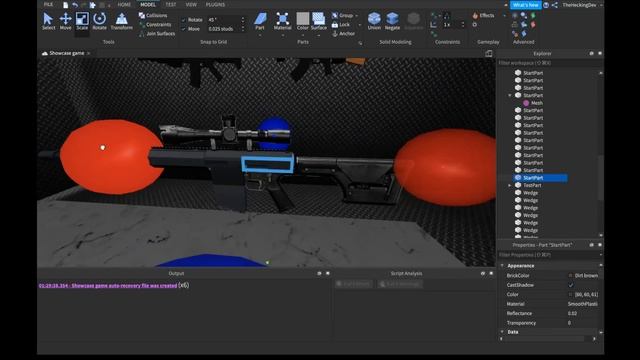Expand the Data properties section

pyautogui.click(x=502, y=332)
